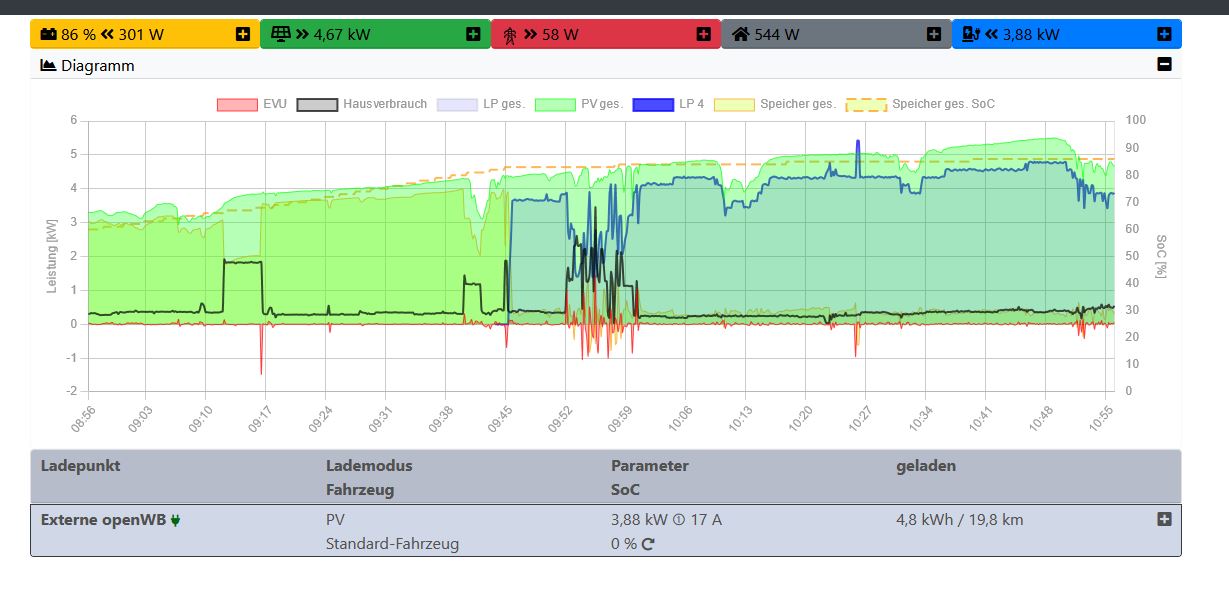Viewport: 1229px width, 594px height.
Task: Click the Speicher ges. SoC legend entry
Action: 920,104
